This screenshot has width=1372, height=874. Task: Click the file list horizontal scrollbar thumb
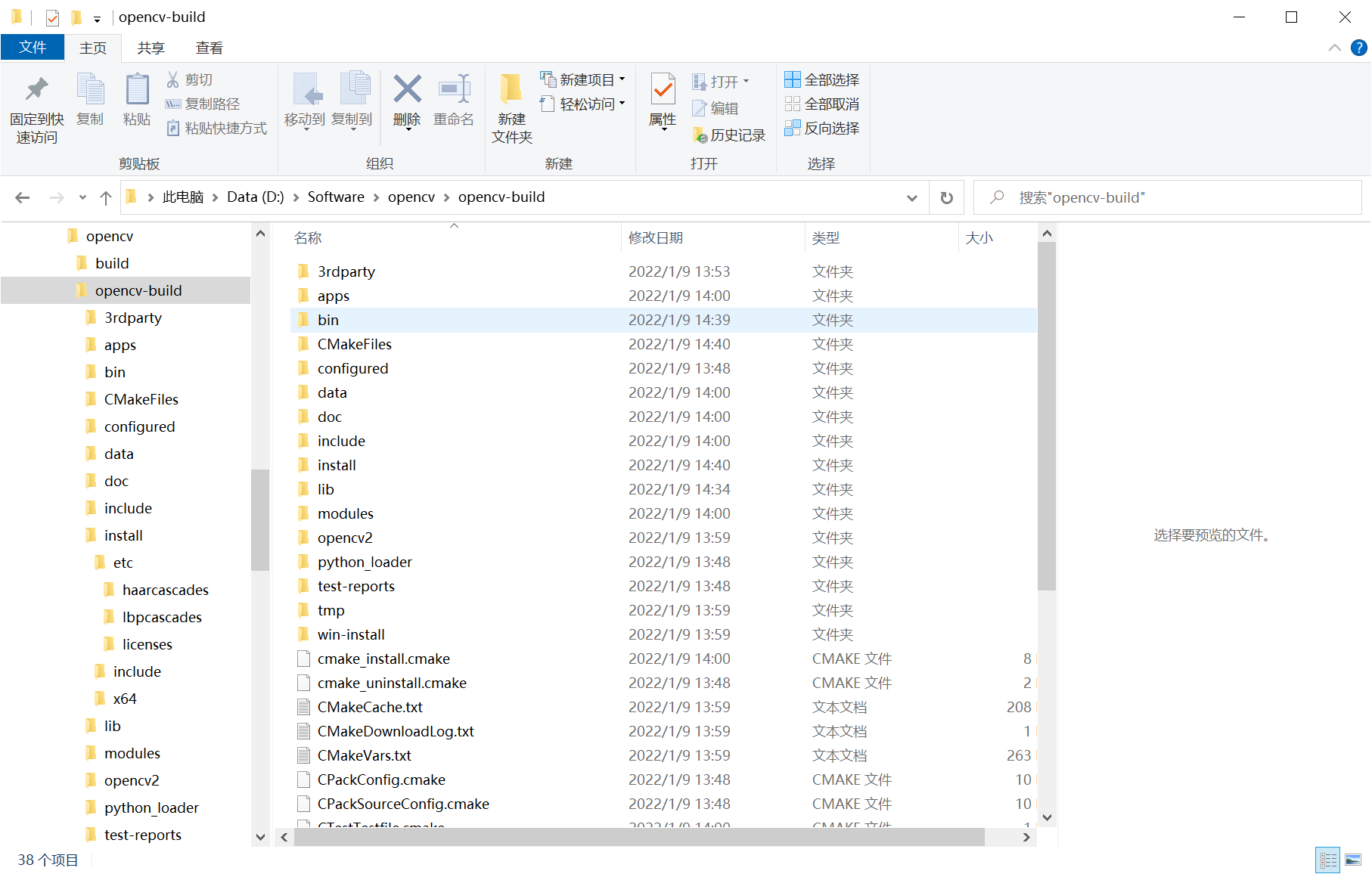click(639, 837)
